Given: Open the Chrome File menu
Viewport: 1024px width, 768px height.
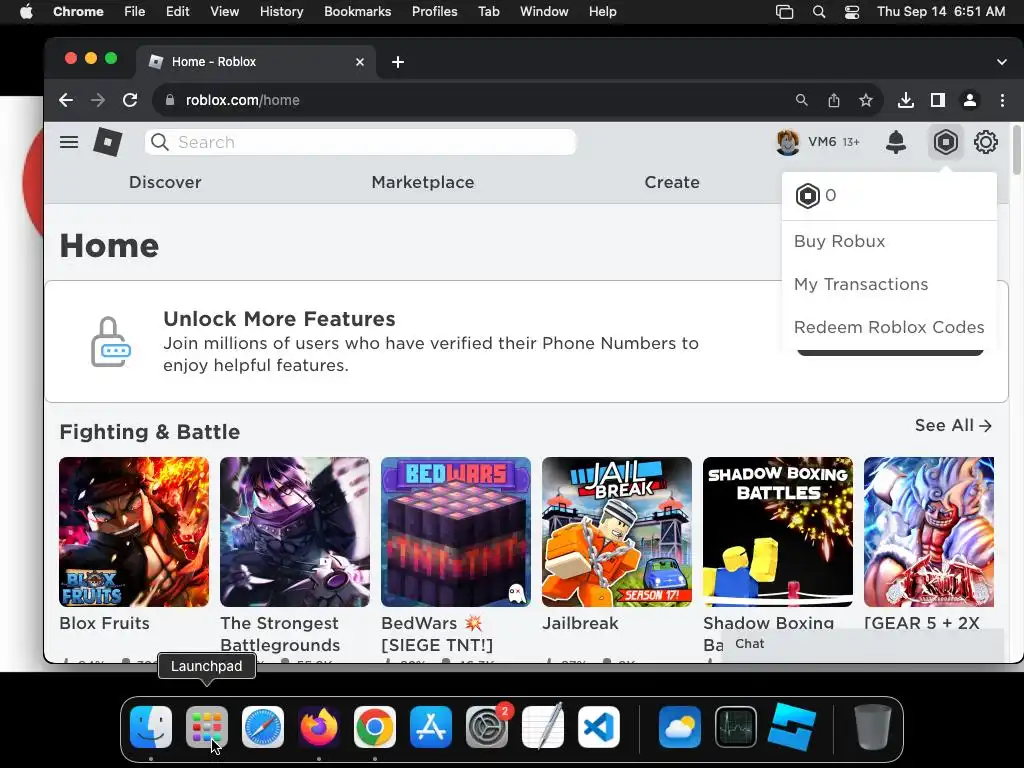Looking at the screenshot, I should pos(135,12).
